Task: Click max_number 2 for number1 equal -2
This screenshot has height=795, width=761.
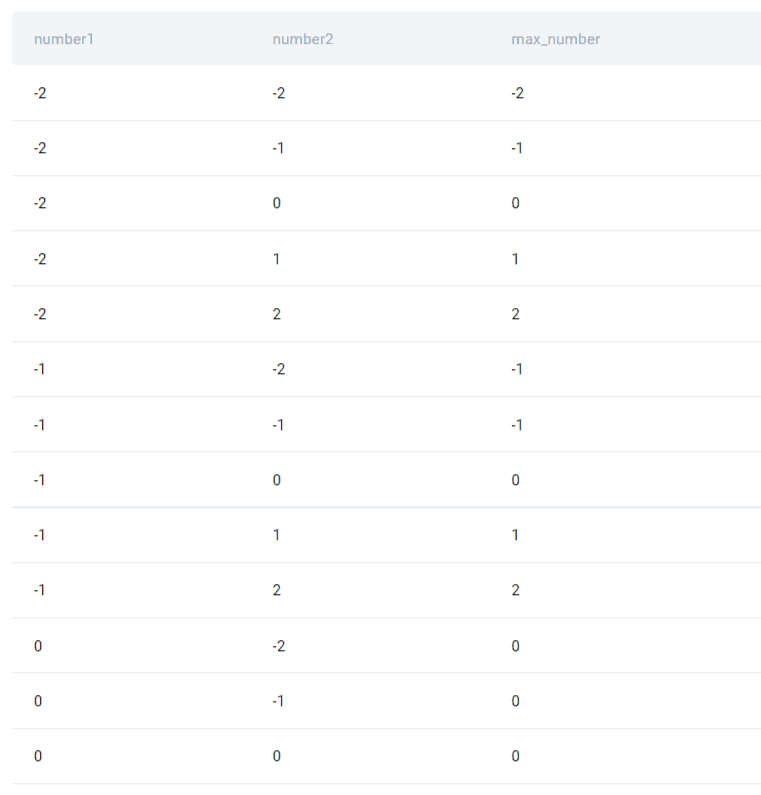Action: (x=516, y=314)
